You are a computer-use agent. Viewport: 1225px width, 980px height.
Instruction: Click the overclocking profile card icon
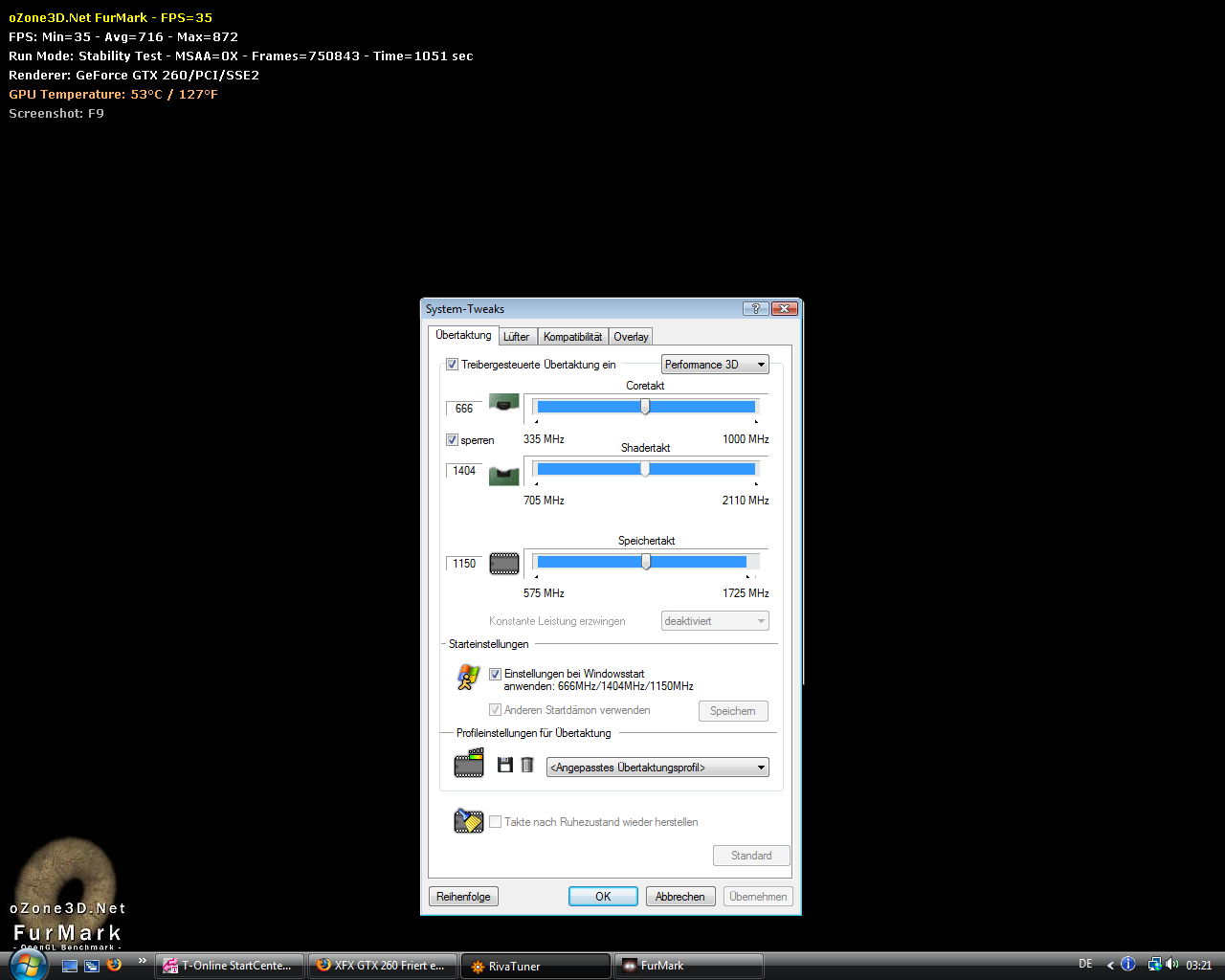[x=469, y=763]
